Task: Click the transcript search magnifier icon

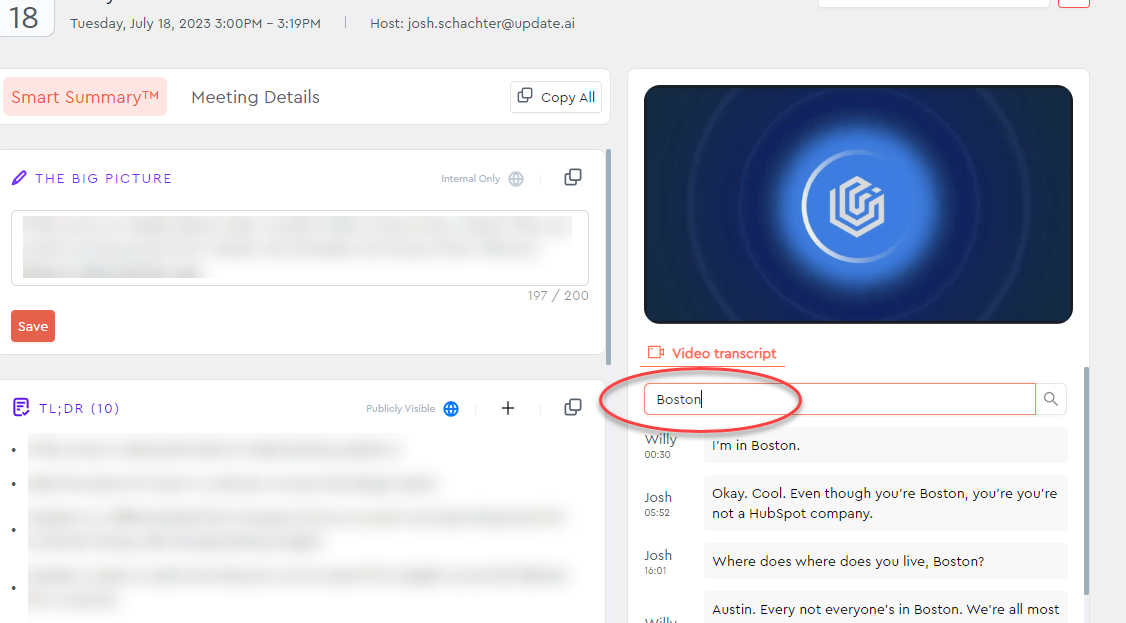Action: pyautogui.click(x=1051, y=399)
